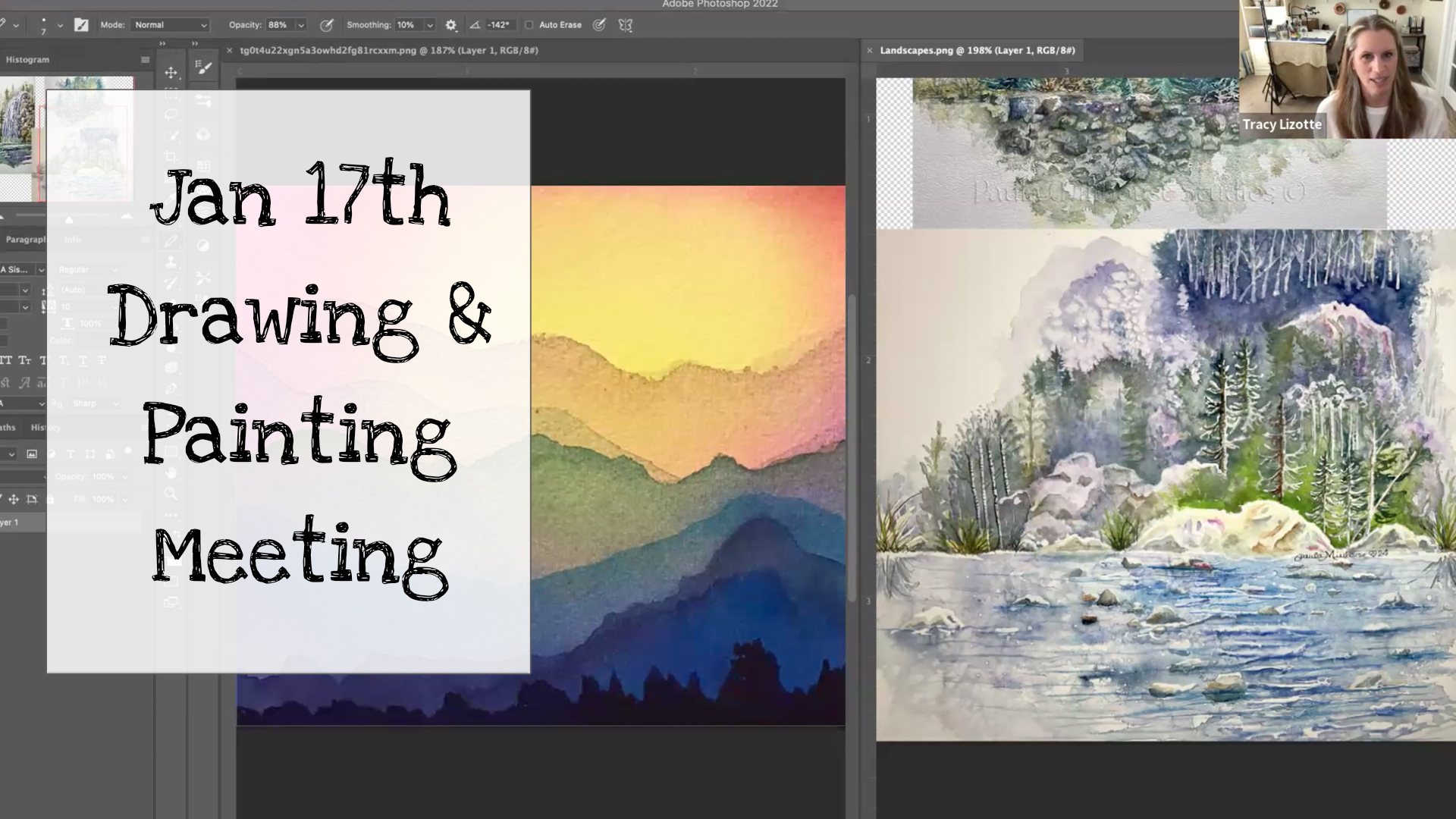Toggle pressure for opacity button
Viewport: 1456px width, 819px height.
click(326, 25)
